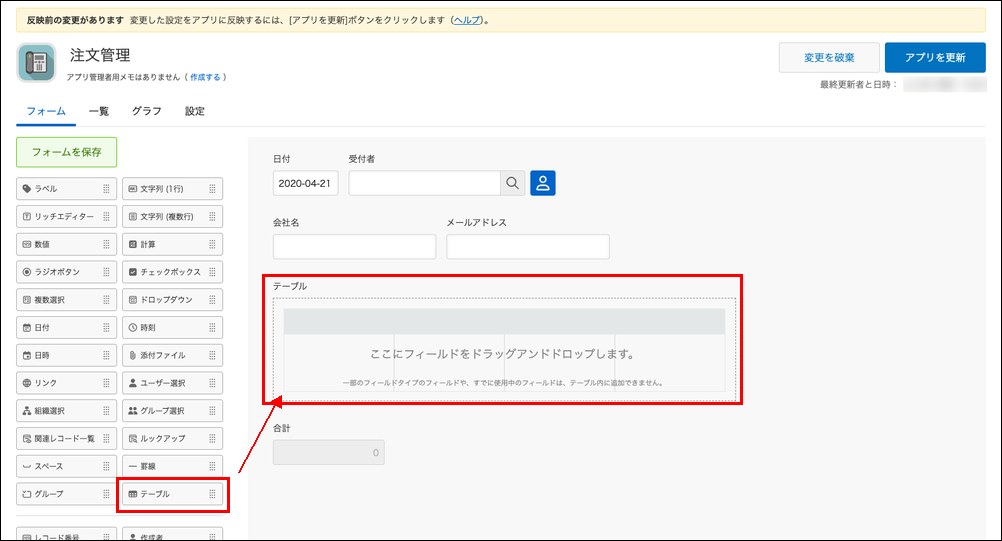Image resolution: width=1002 pixels, height=541 pixels.
Task: Click the フォームを保存 button
Action: [66, 152]
